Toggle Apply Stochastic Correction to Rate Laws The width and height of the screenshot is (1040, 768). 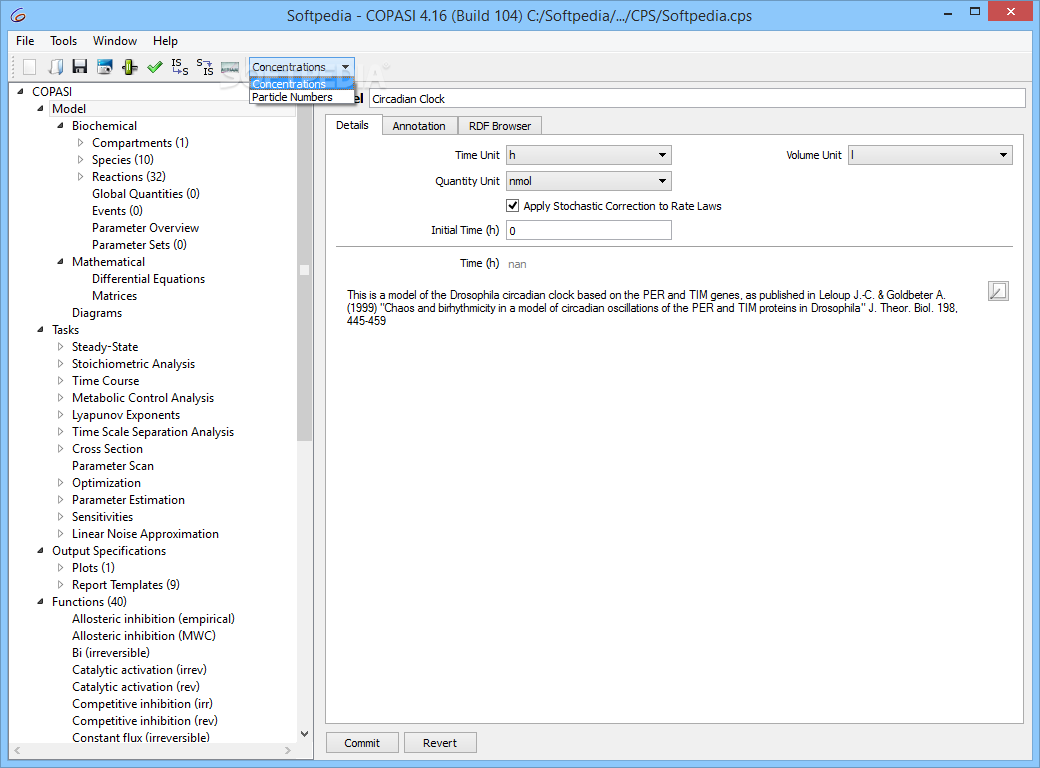(513, 206)
